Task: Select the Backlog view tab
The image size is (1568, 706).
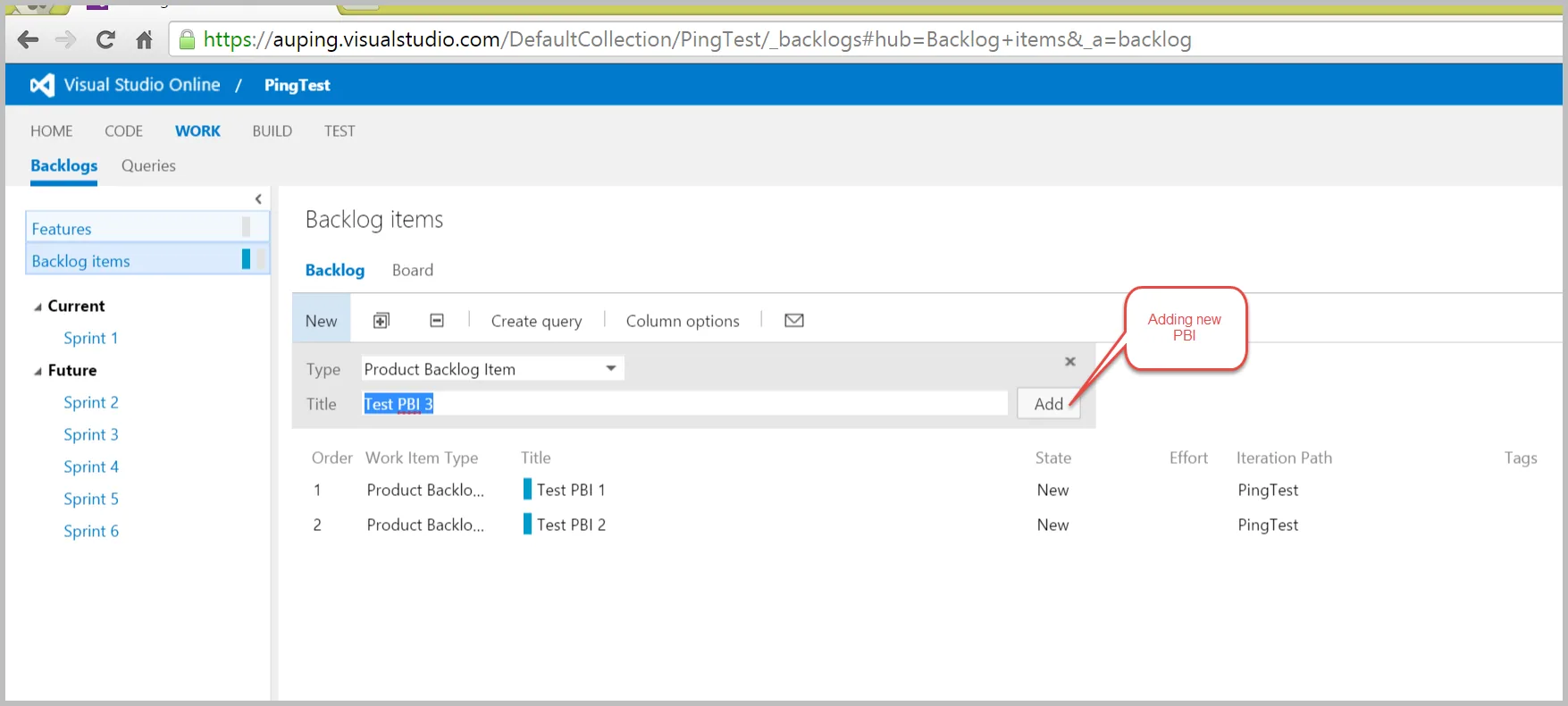Action: point(335,270)
